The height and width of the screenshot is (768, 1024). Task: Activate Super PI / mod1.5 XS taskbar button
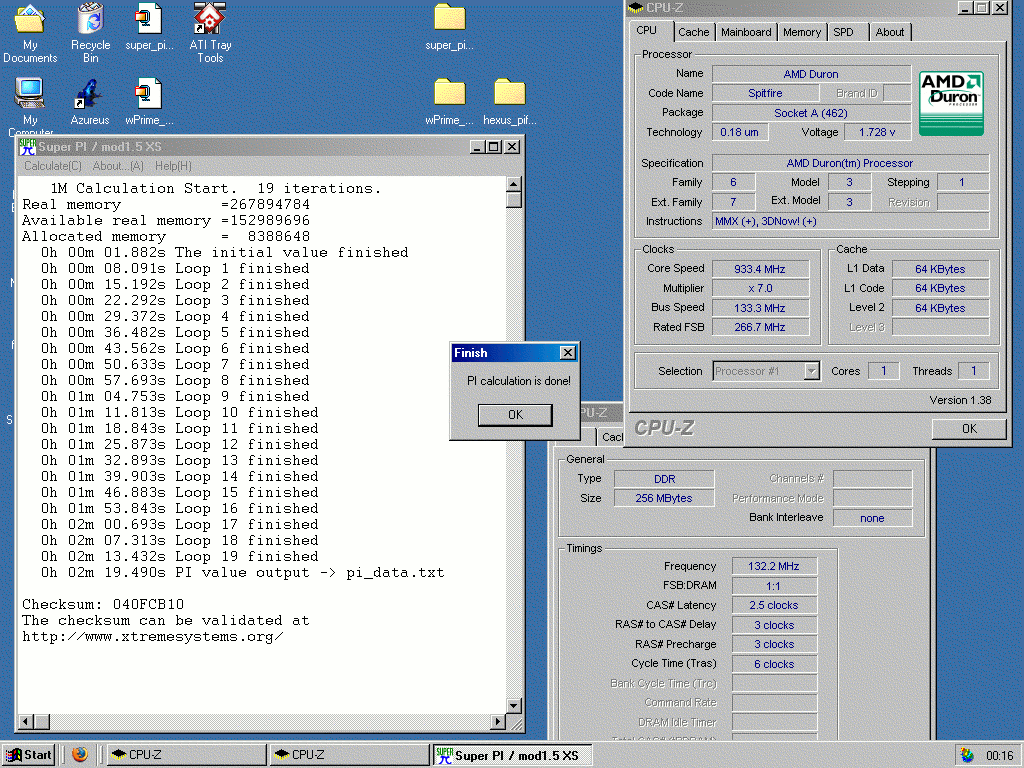point(513,754)
